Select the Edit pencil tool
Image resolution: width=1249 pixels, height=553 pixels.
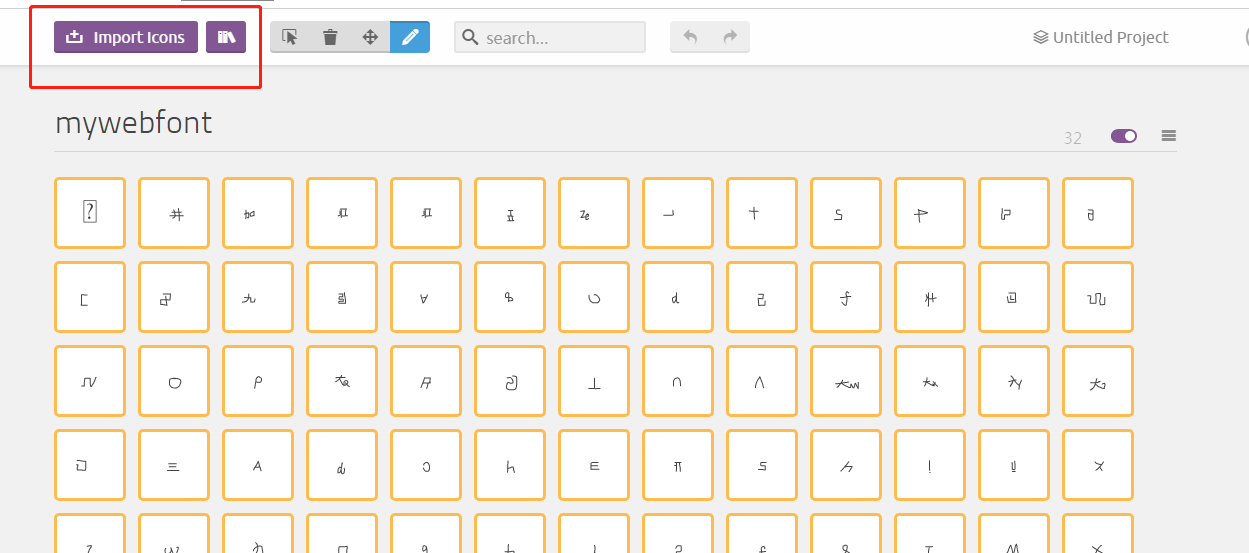click(x=410, y=37)
